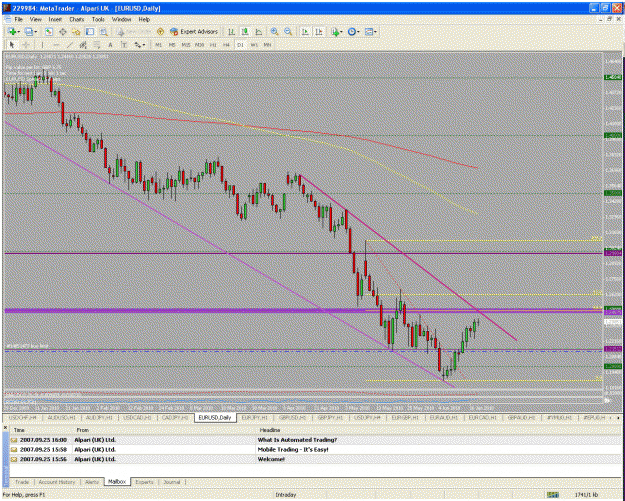Expand the Templates dropdown arrow

(x=375, y=31)
